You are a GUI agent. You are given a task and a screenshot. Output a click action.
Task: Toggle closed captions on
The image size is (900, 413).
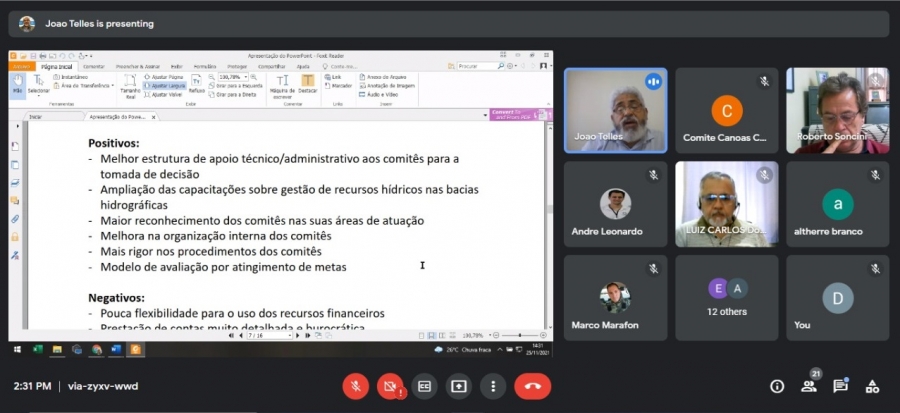tap(425, 386)
